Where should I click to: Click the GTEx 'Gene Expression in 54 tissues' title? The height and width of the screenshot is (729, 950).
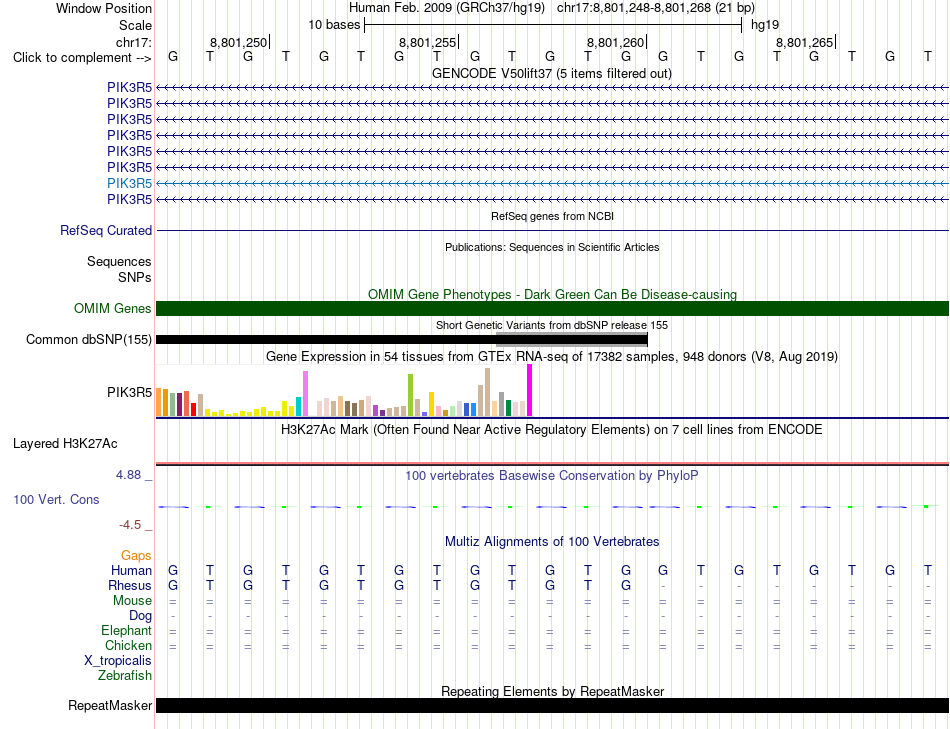click(x=552, y=356)
